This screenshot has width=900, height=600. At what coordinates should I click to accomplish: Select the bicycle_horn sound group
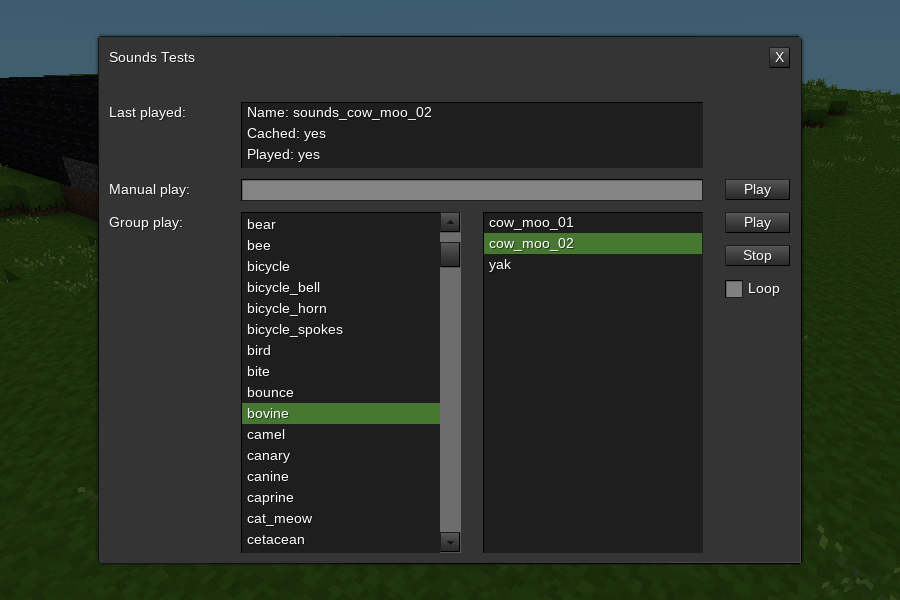tap(341, 309)
